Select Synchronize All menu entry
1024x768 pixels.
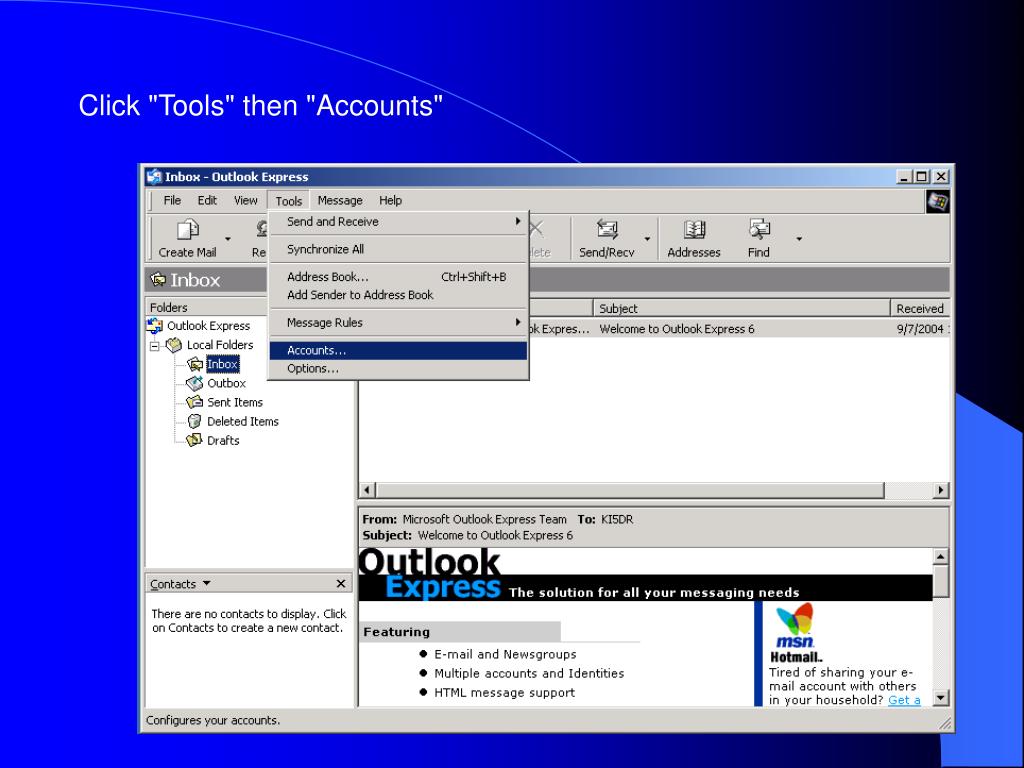tap(398, 249)
